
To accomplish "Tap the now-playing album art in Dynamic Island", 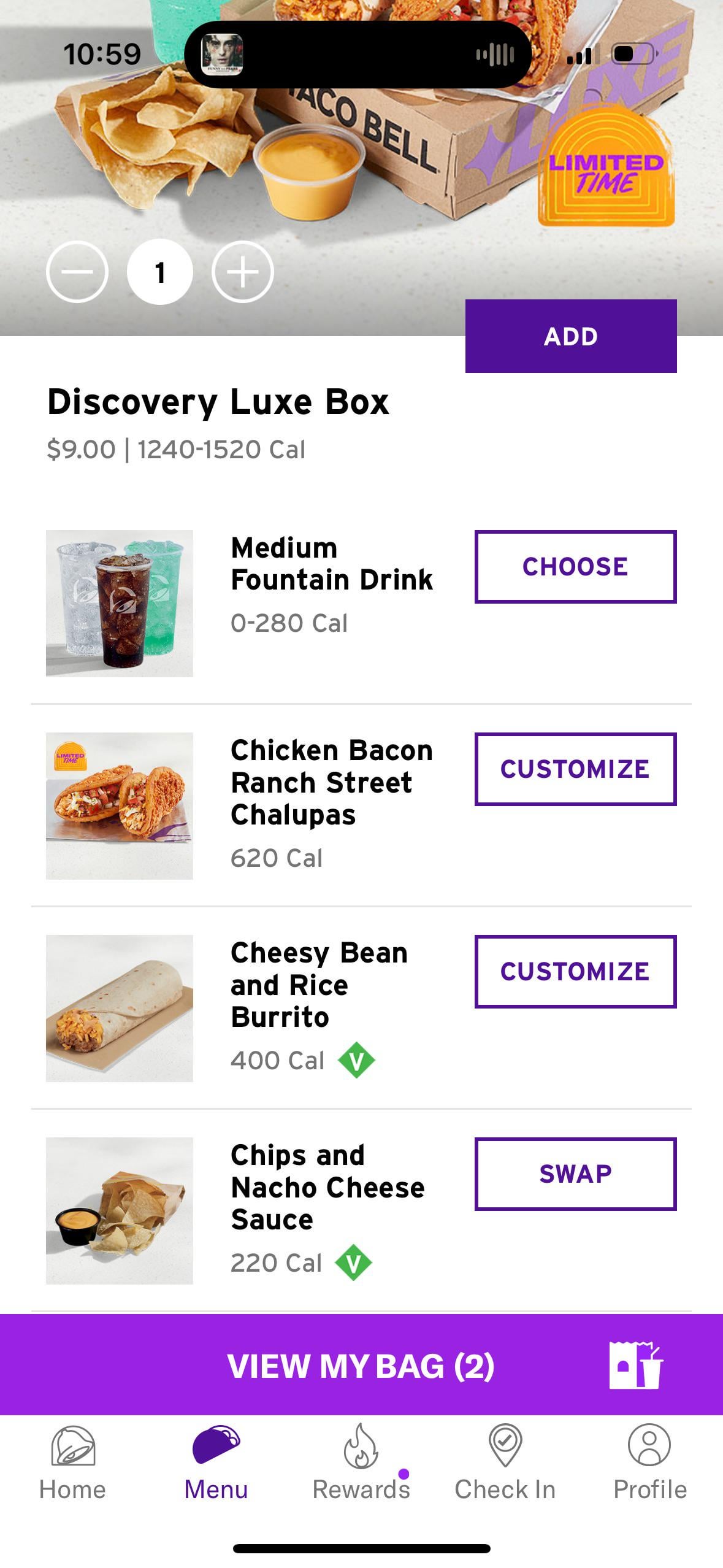I will coord(222,54).
